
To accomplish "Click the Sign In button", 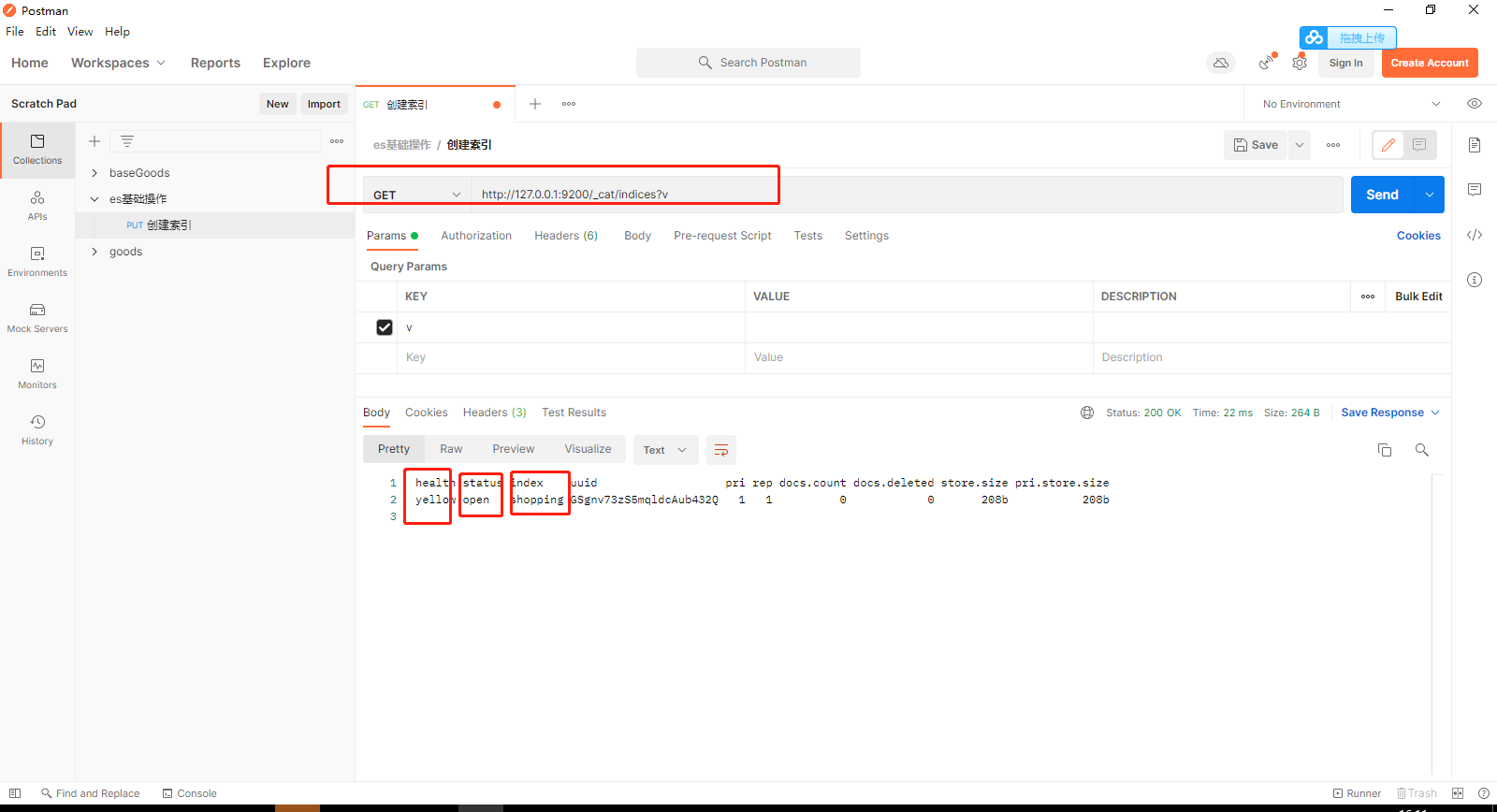I will pyautogui.click(x=1345, y=63).
